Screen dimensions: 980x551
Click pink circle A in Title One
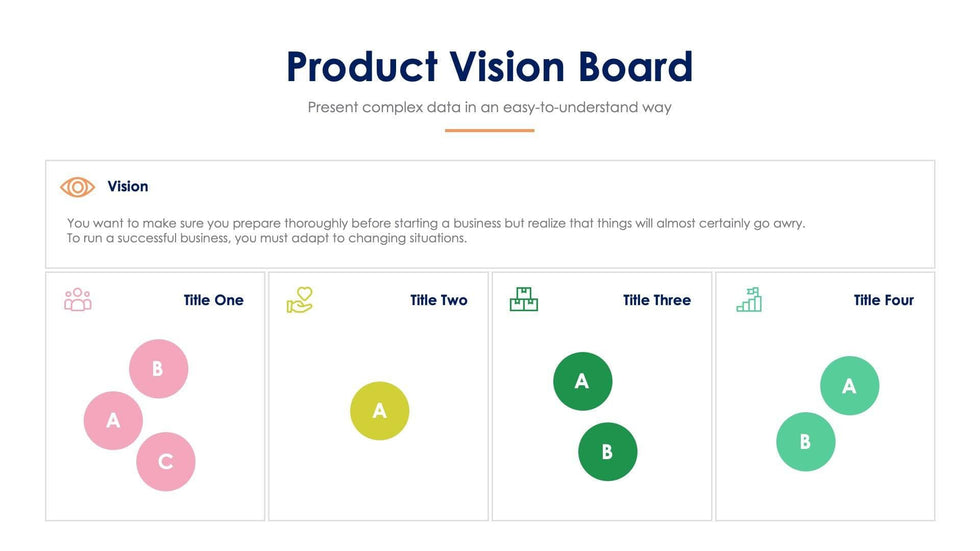[113, 420]
